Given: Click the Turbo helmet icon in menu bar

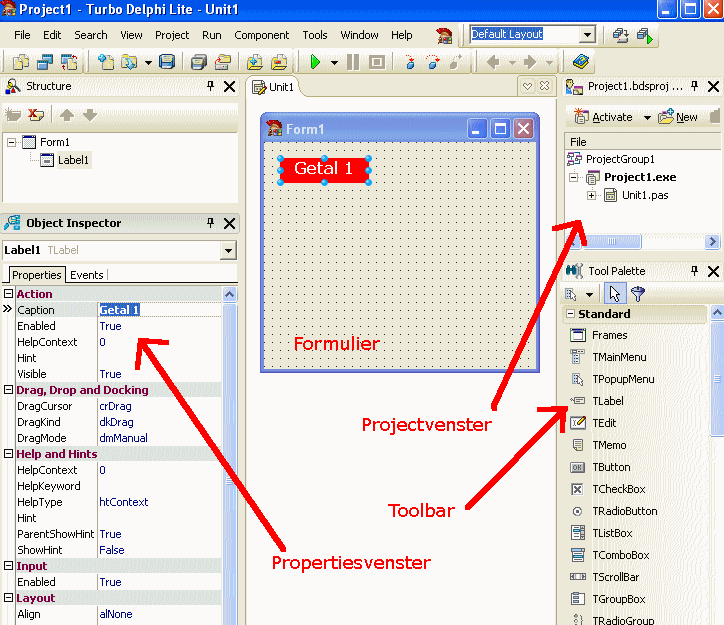Looking at the screenshot, I should point(444,35).
